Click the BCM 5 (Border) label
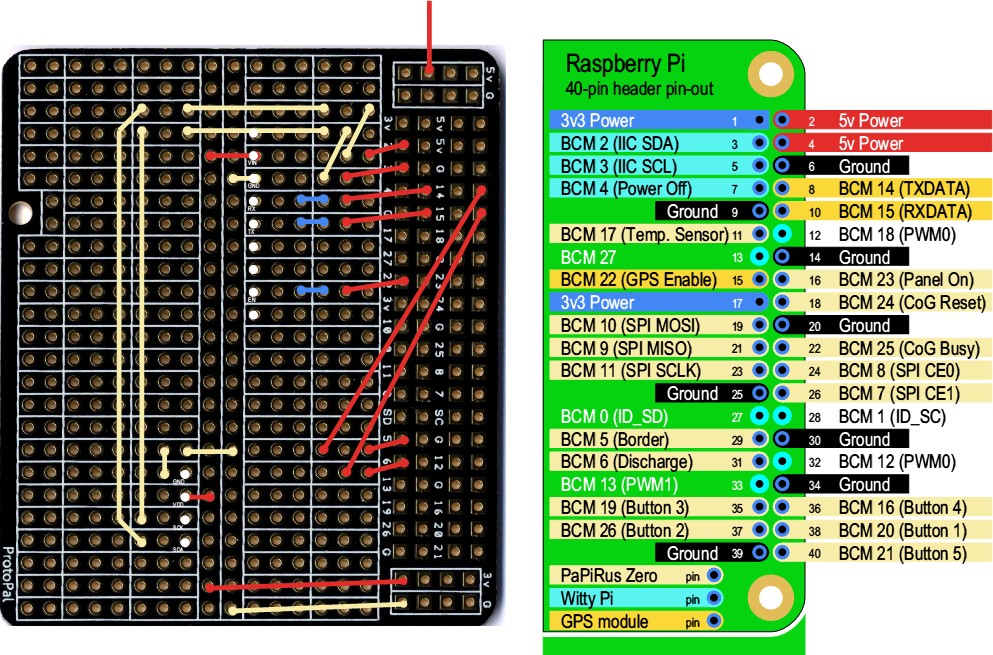The width and height of the screenshot is (993, 655). [614, 439]
